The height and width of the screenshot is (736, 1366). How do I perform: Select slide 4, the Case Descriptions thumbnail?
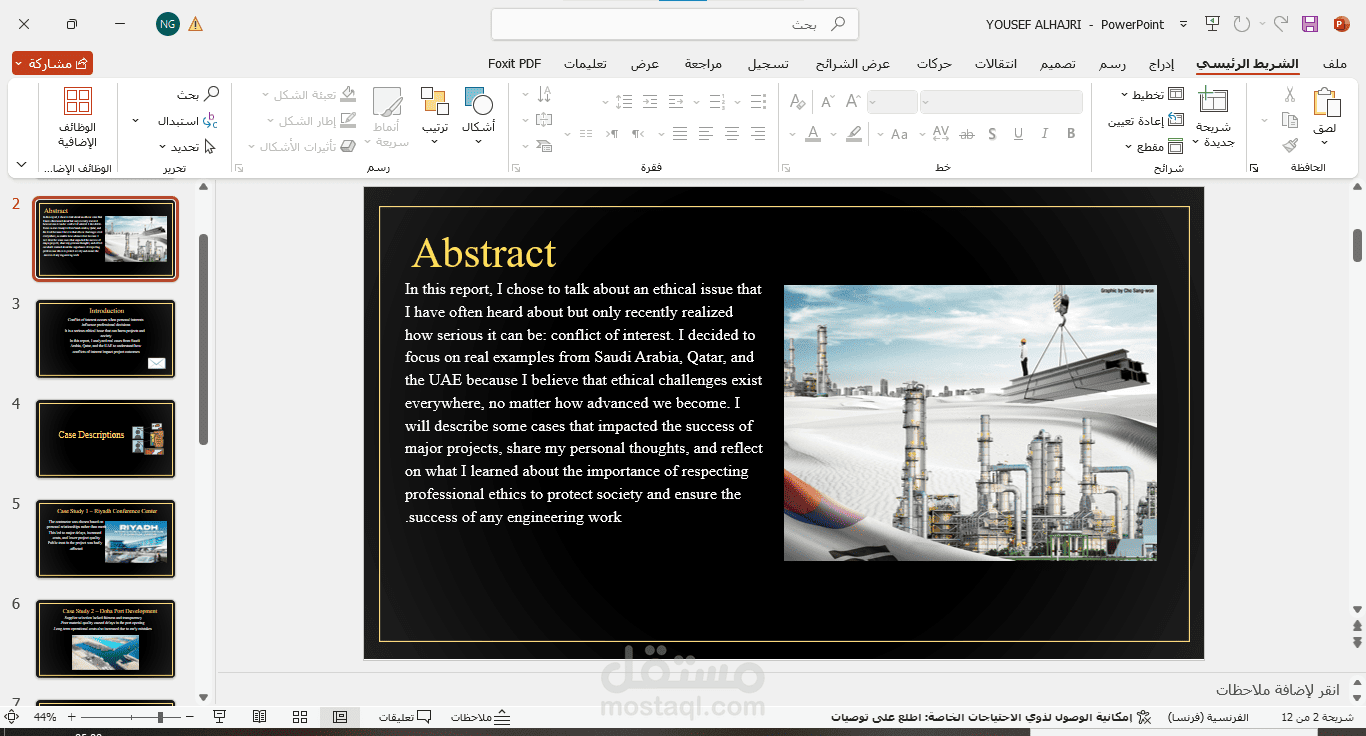[106, 439]
